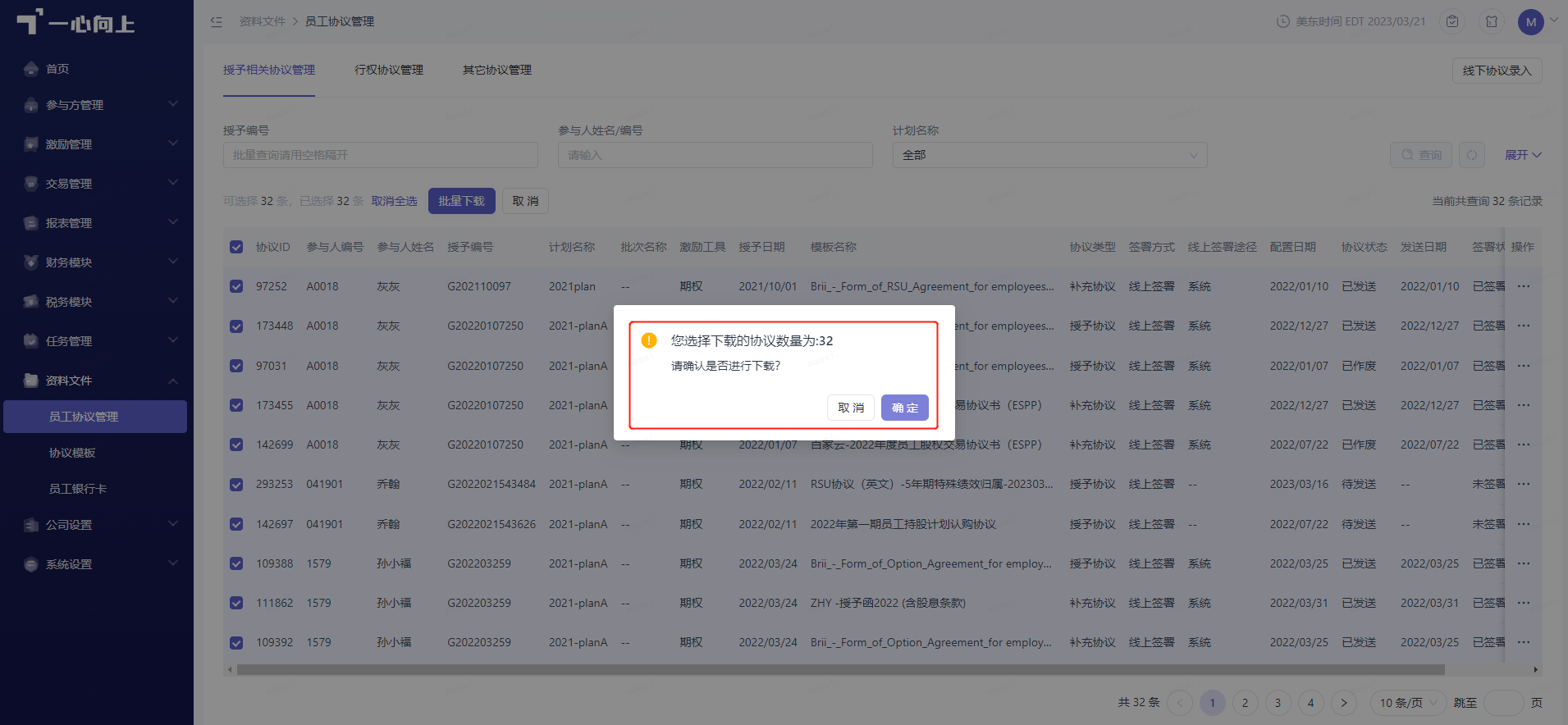Uncheck row 142699 checkbox
The width and height of the screenshot is (1568, 725).
coord(236,445)
